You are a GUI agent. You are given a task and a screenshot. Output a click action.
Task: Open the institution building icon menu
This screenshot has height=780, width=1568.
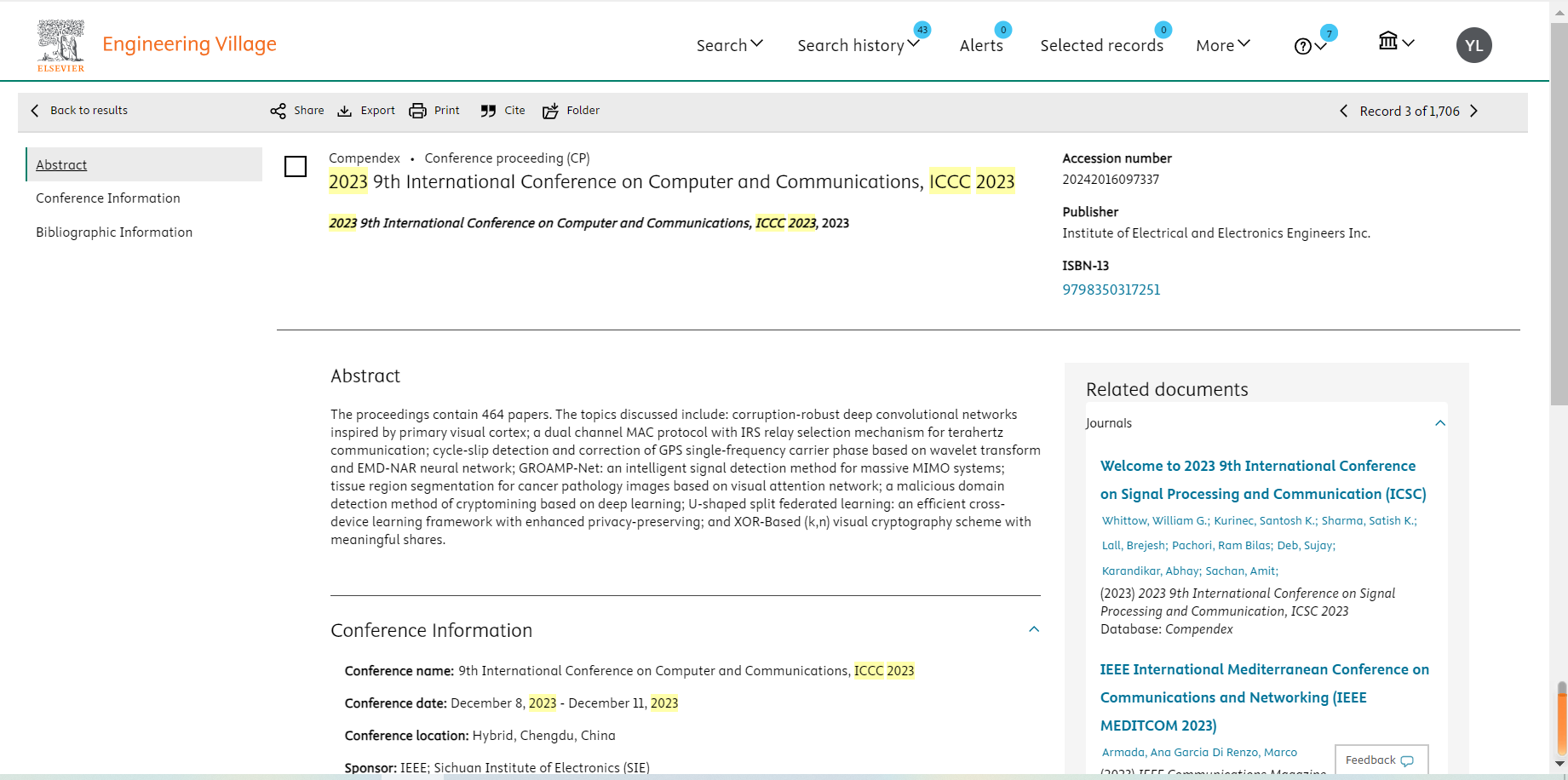(1396, 41)
